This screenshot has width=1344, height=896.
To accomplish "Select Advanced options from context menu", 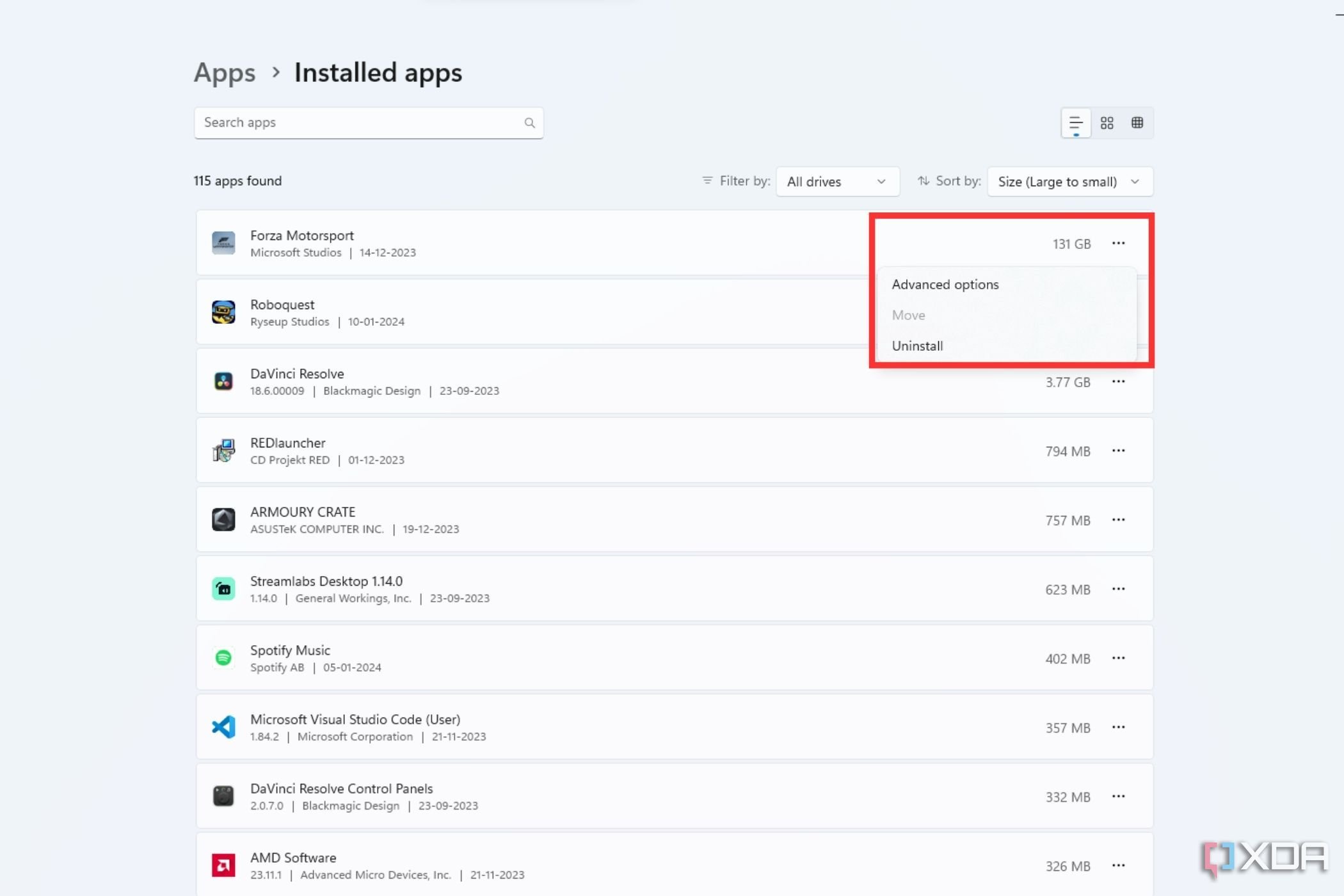I will [x=944, y=283].
